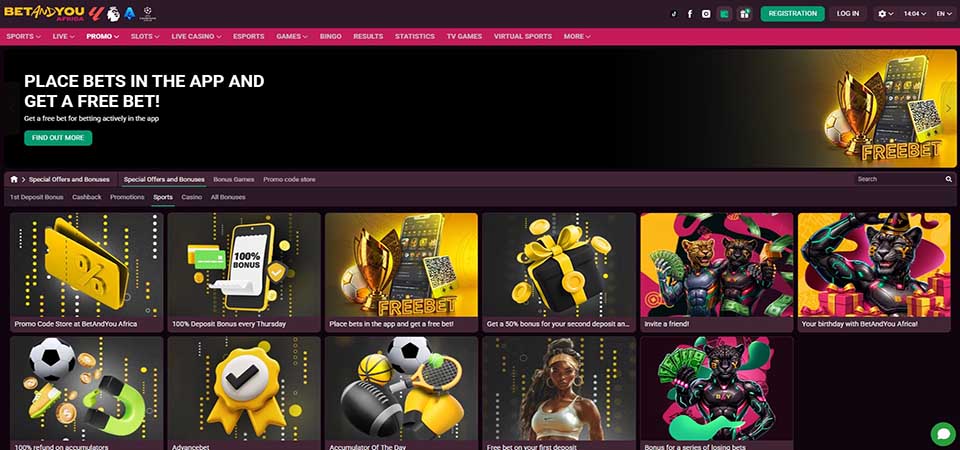Open the RESULTS menu item

click(368, 37)
